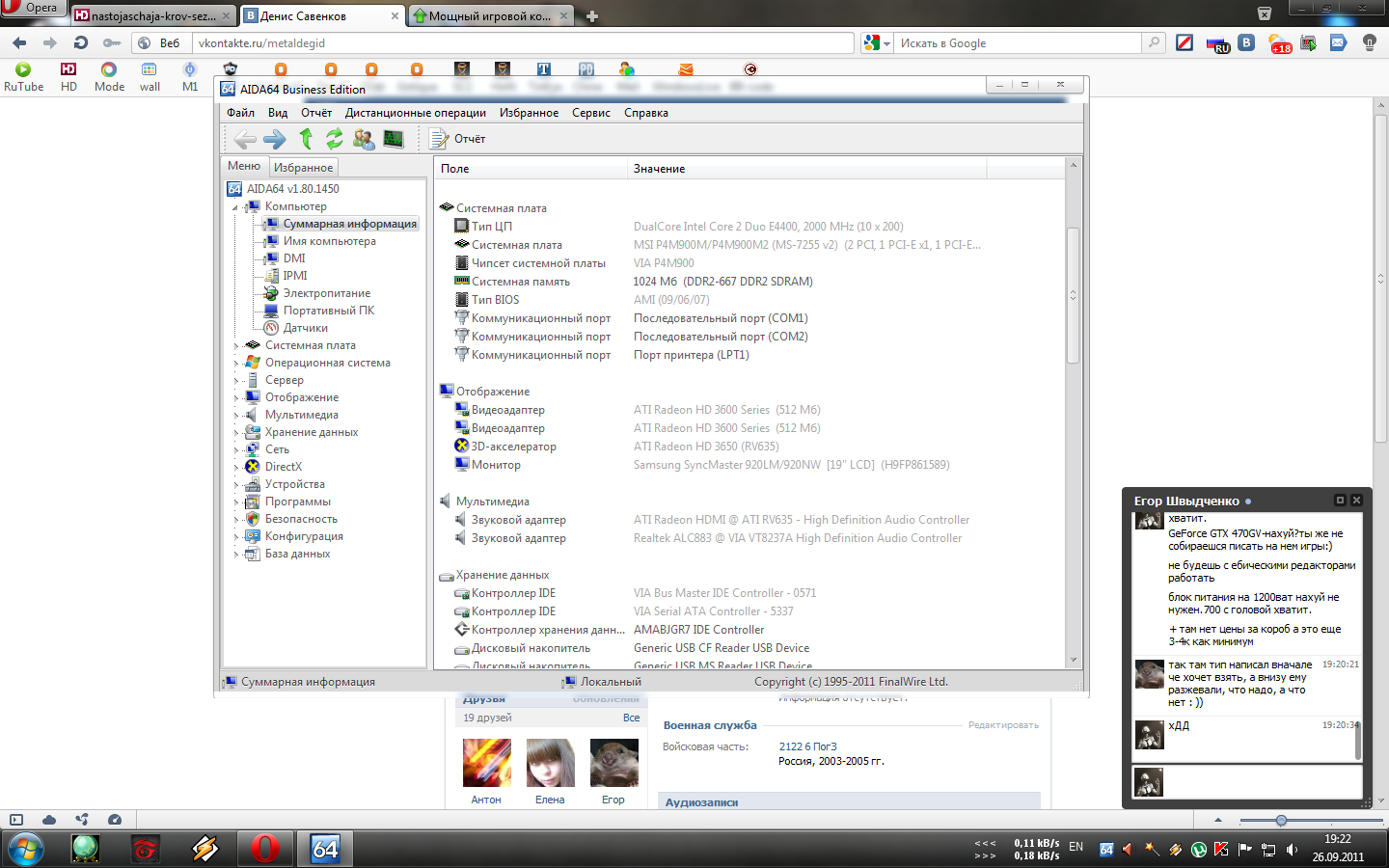This screenshot has height=868, width=1389.
Task: Click the Opera icon in the taskbar
Action: [264, 849]
